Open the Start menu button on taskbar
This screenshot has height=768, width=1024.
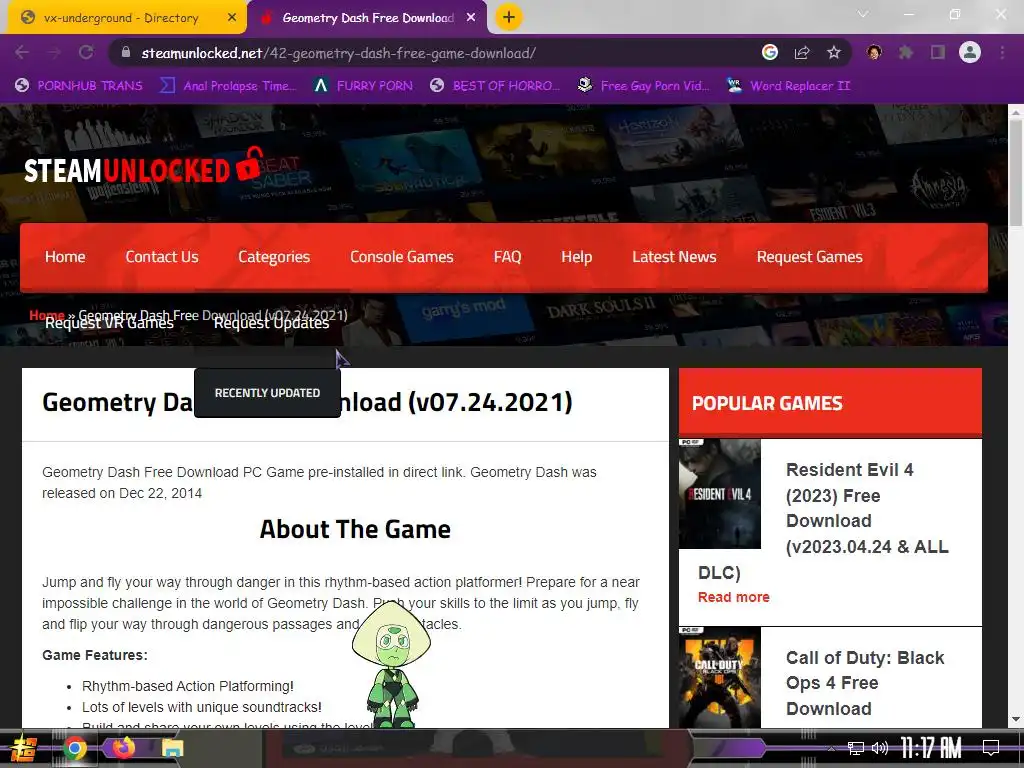(x=24, y=748)
